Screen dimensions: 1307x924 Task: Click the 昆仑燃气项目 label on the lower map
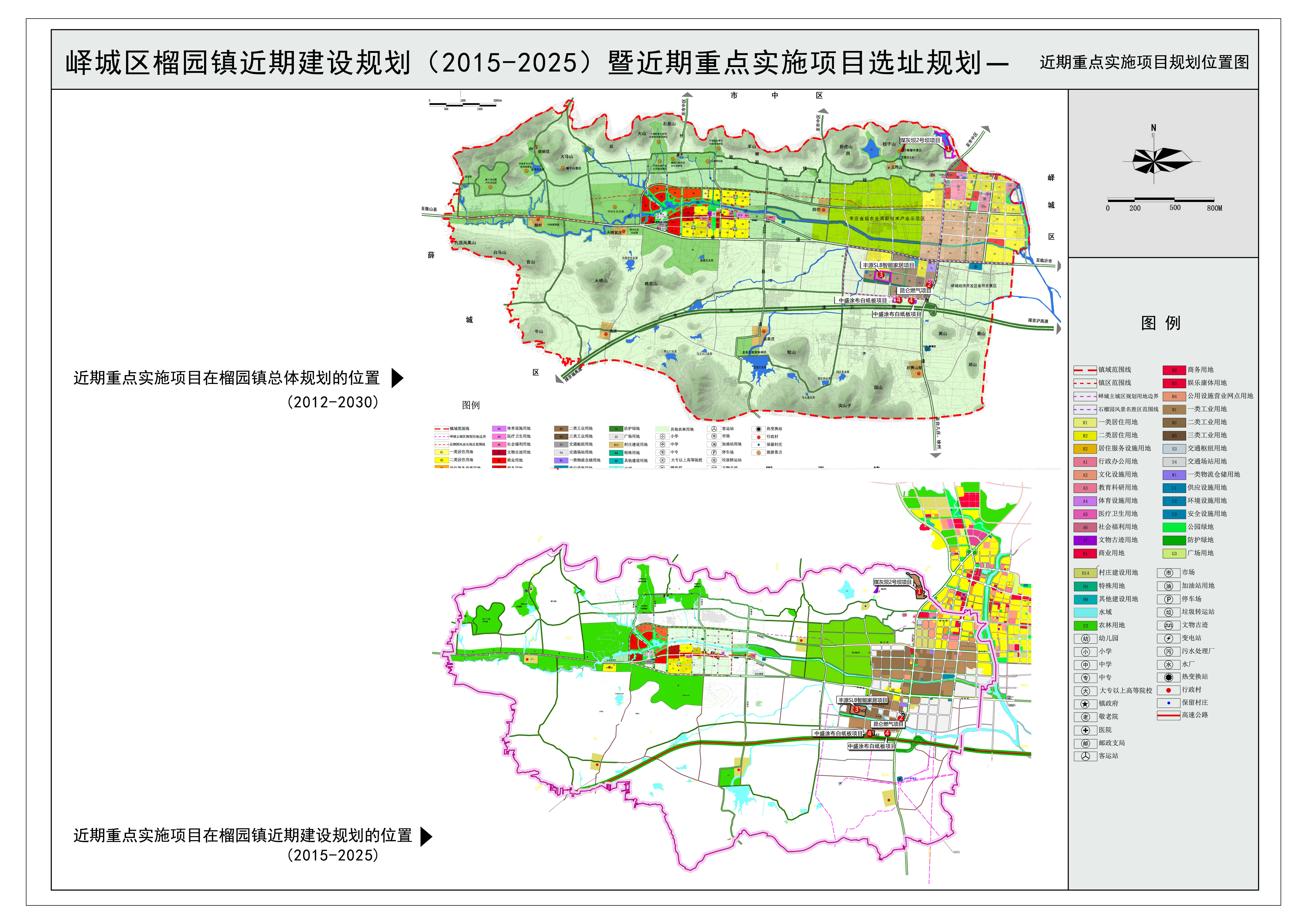coord(888,724)
